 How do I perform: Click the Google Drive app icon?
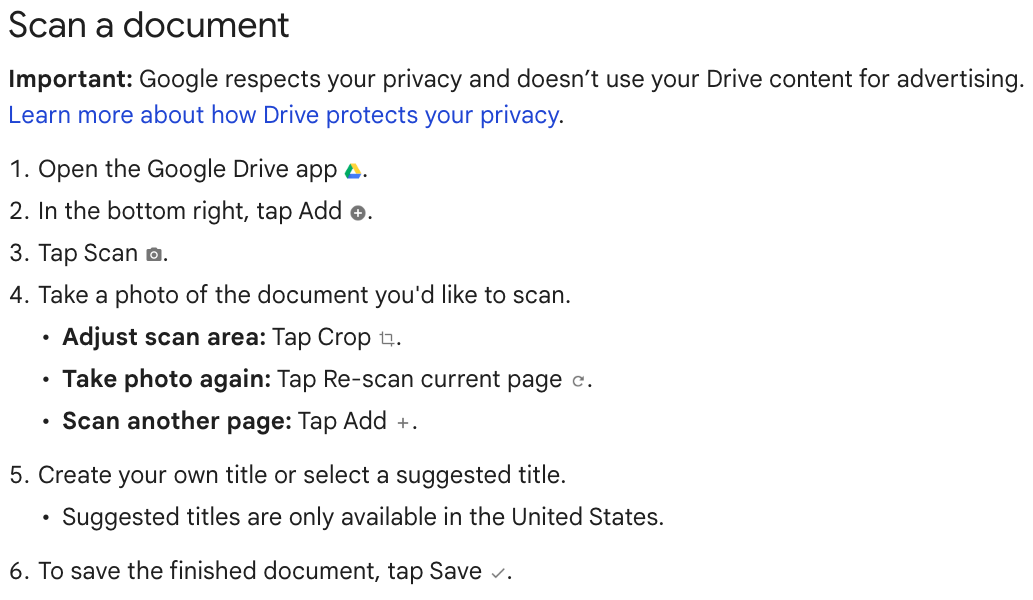[353, 171]
